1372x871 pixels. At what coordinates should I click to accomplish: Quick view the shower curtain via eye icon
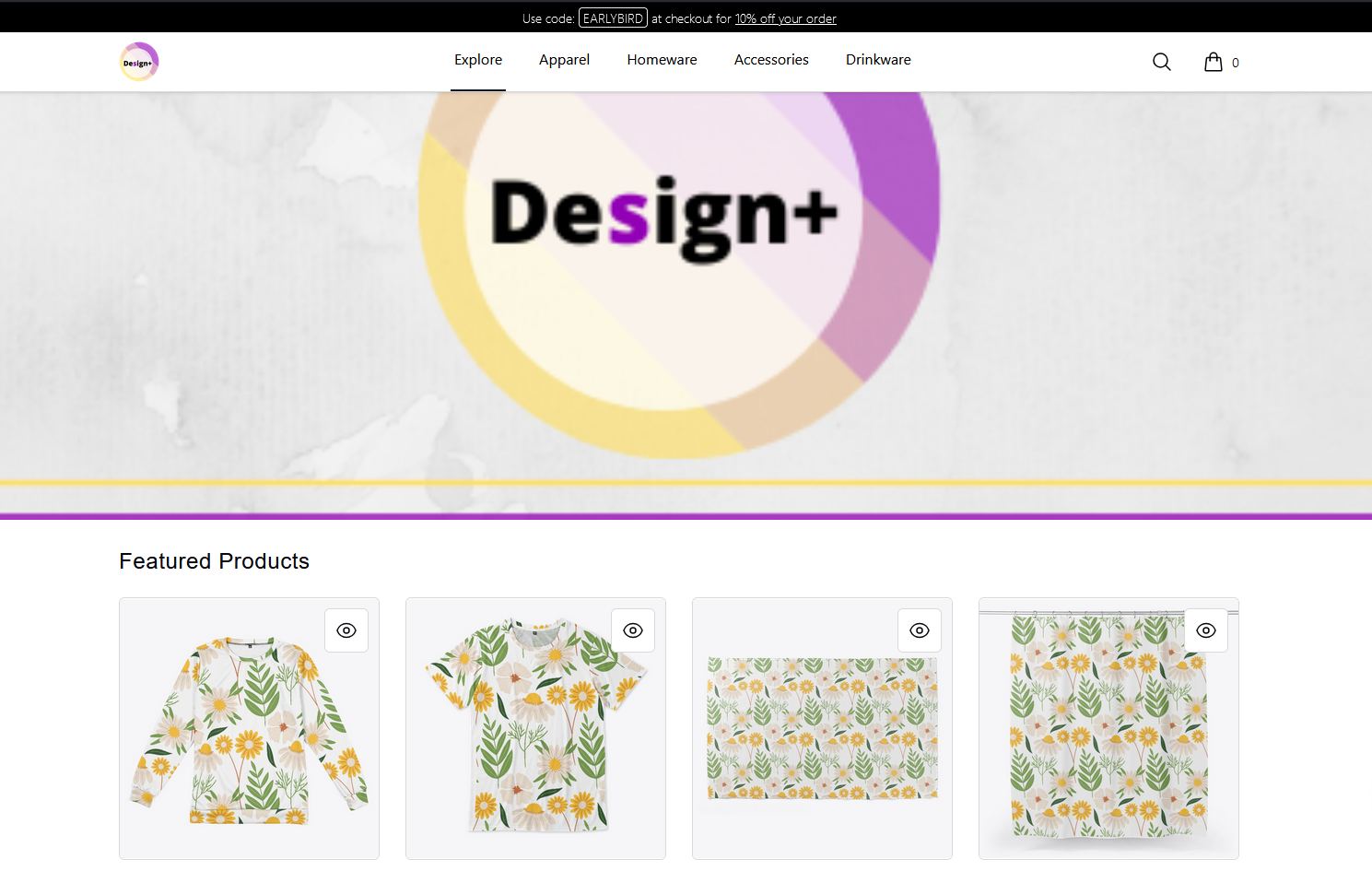[1205, 630]
